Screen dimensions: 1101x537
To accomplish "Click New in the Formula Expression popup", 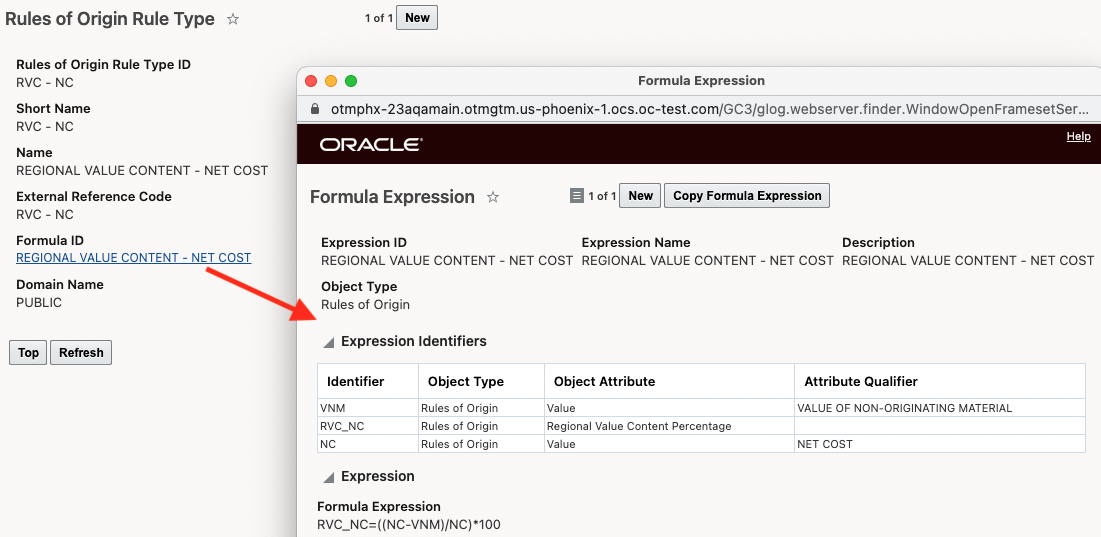I will 641,196.
